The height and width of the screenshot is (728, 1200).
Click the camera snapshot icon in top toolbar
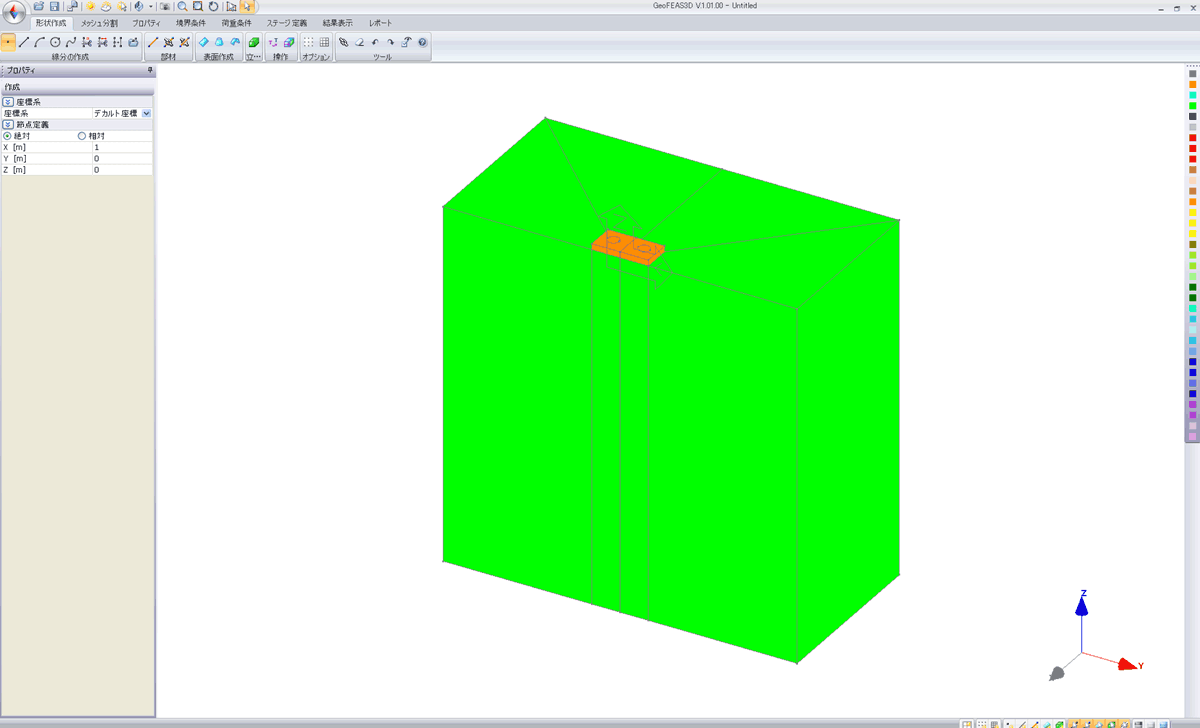[x=165, y=6]
